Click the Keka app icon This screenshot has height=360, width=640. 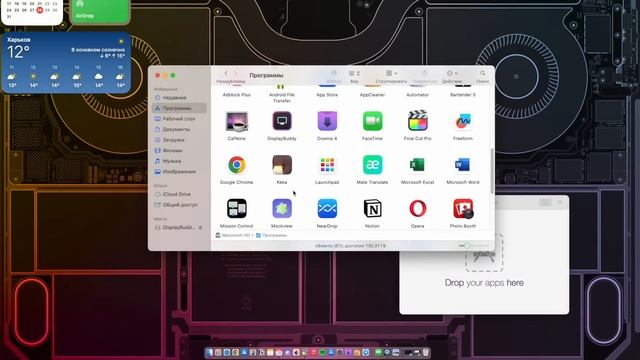(282, 165)
